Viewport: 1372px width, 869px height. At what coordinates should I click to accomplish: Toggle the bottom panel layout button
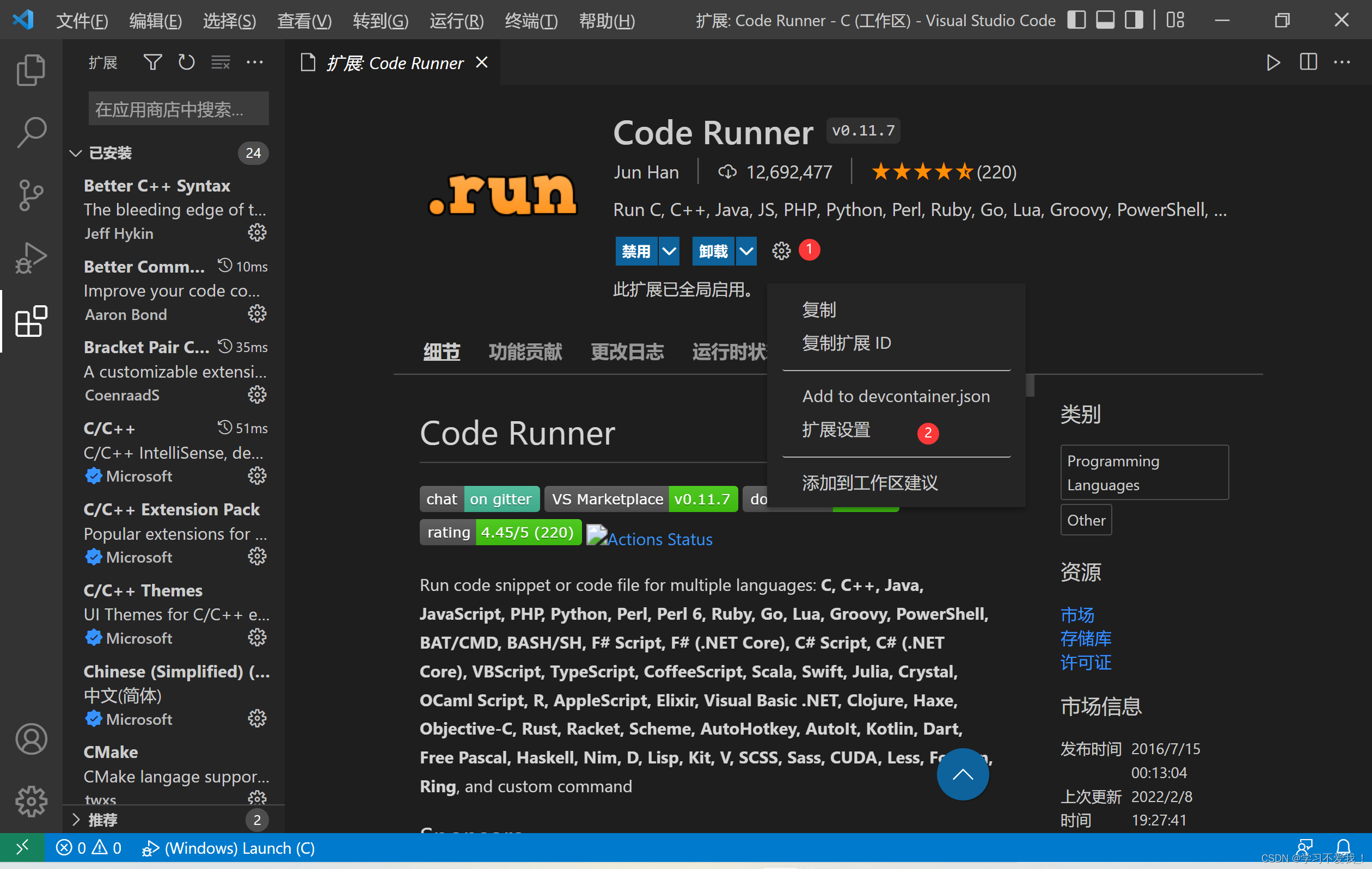pos(1105,20)
